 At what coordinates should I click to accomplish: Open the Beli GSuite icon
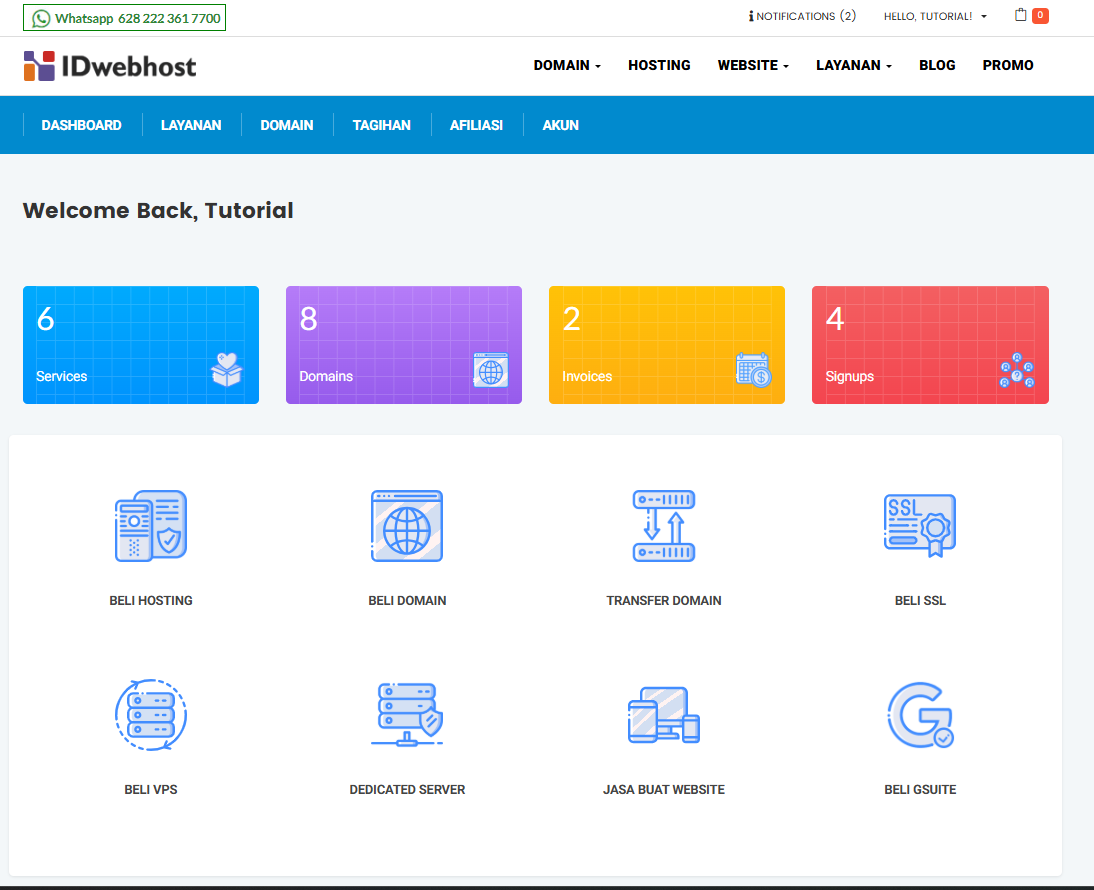click(920, 714)
